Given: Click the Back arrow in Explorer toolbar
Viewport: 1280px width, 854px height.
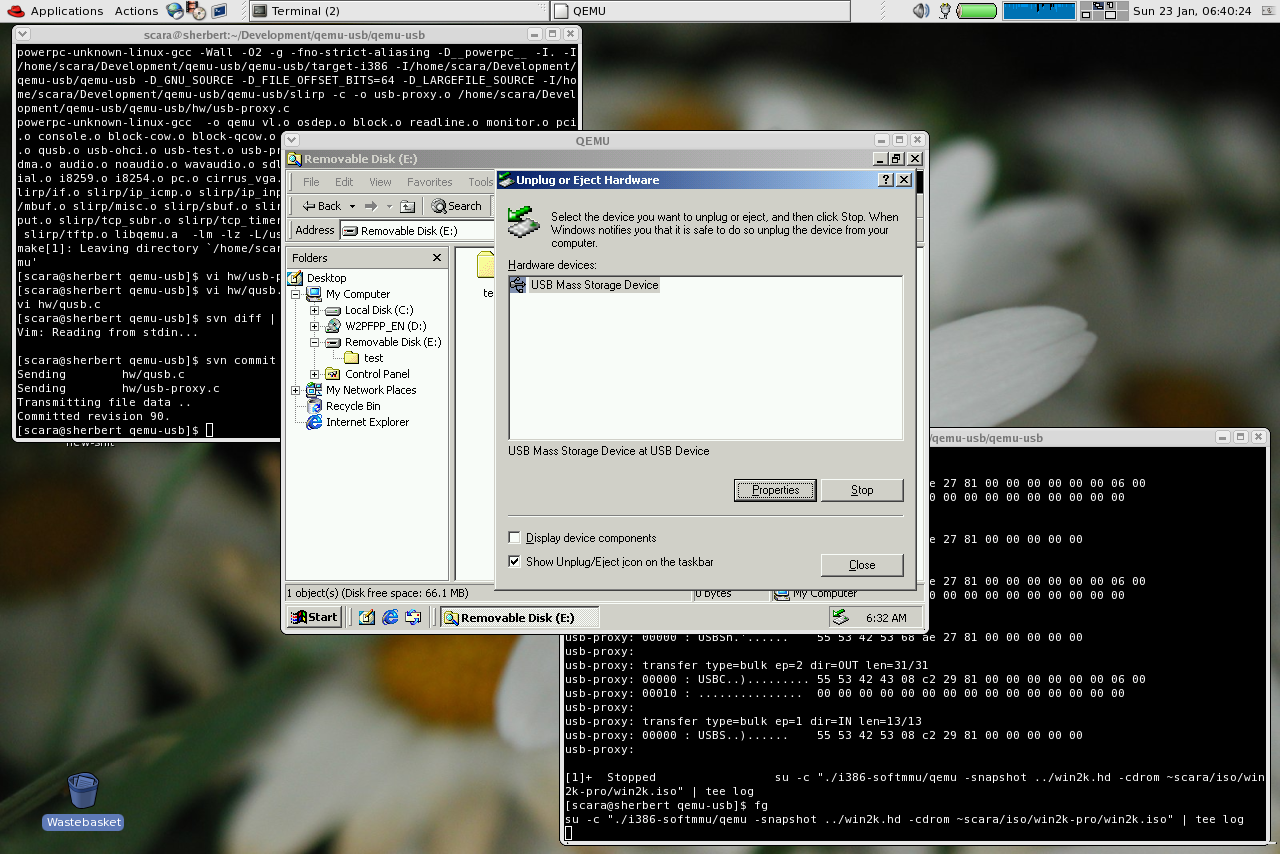Looking at the screenshot, I should pyautogui.click(x=309, y=206).
